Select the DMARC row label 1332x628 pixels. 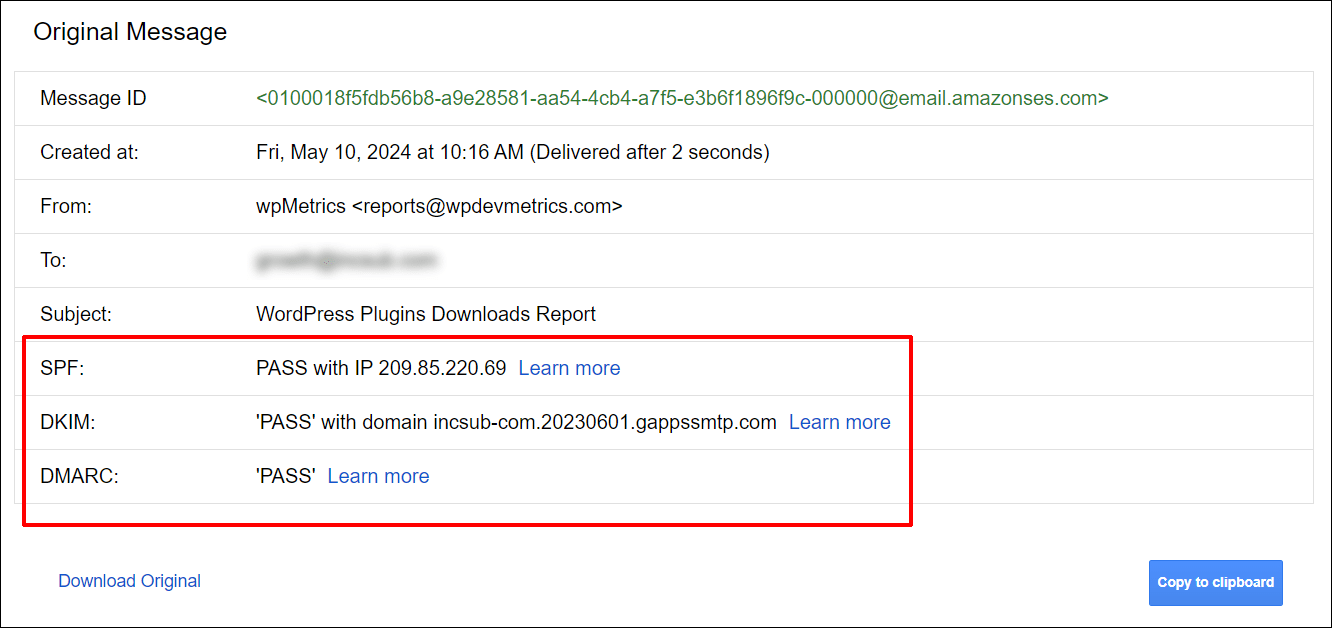point(78,475)
